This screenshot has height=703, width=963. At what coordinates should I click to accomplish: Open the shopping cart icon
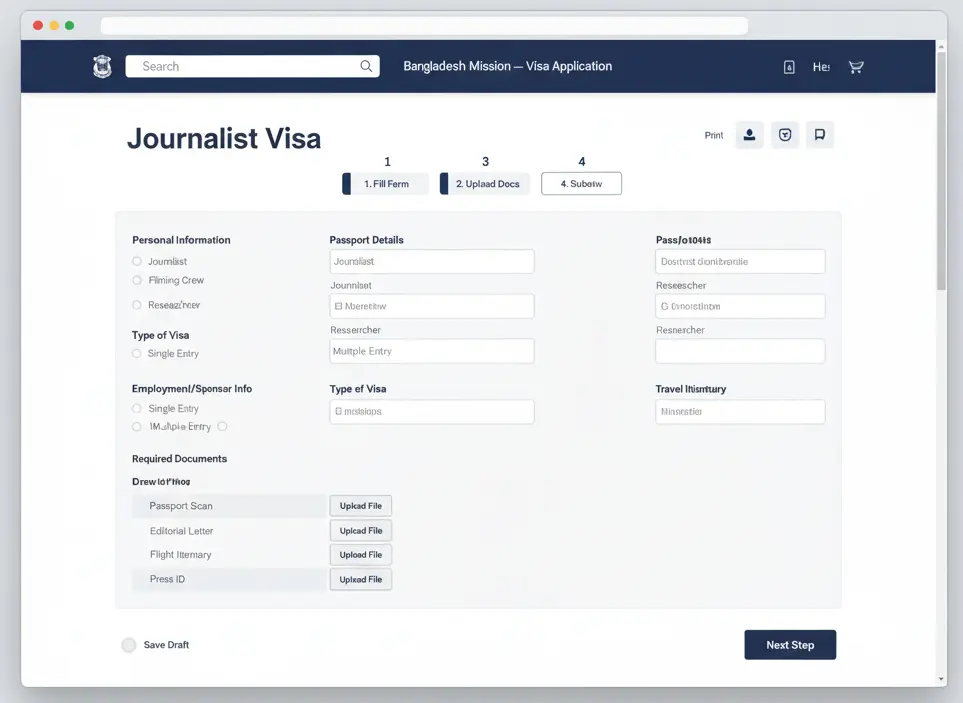tap(856, 67)
